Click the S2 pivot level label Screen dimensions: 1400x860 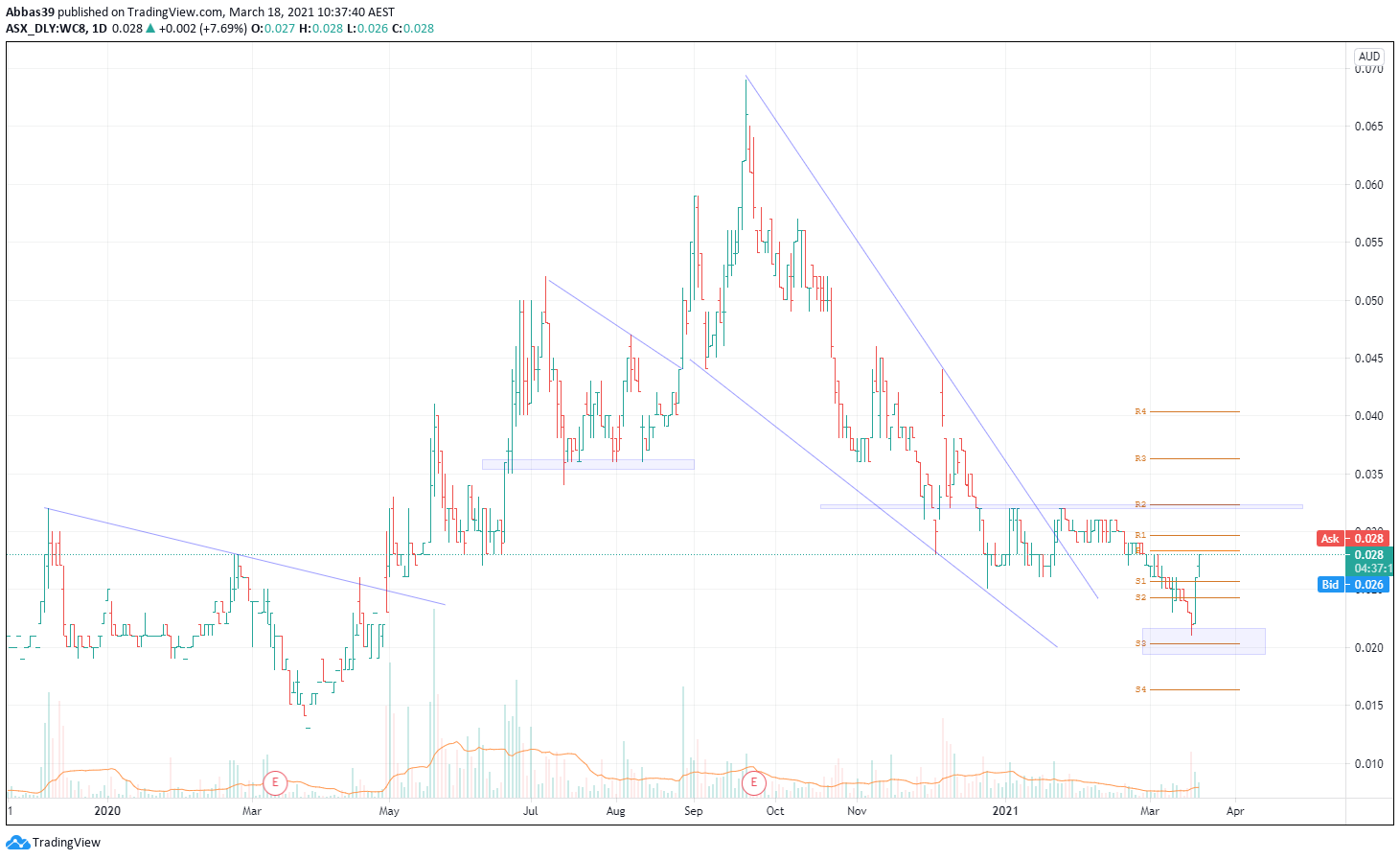click(1140, 597)
